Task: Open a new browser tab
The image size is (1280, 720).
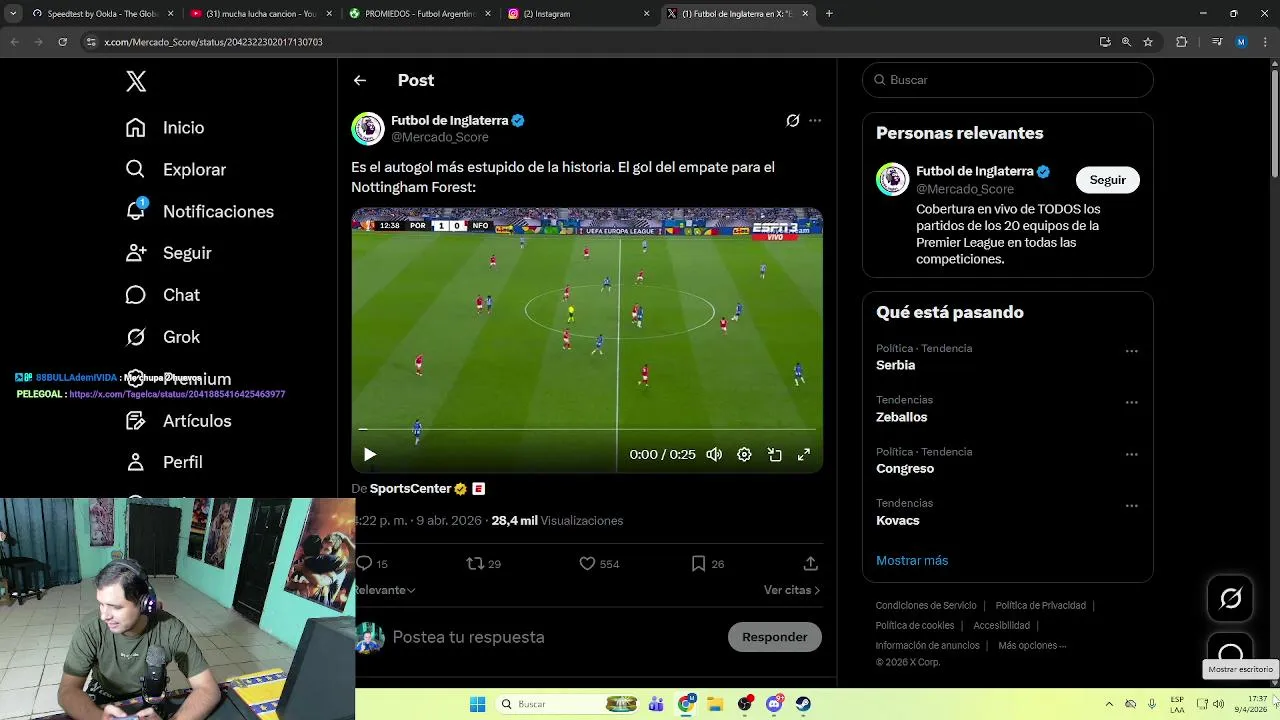Action: pyautogui.click(x=829, y=14)
